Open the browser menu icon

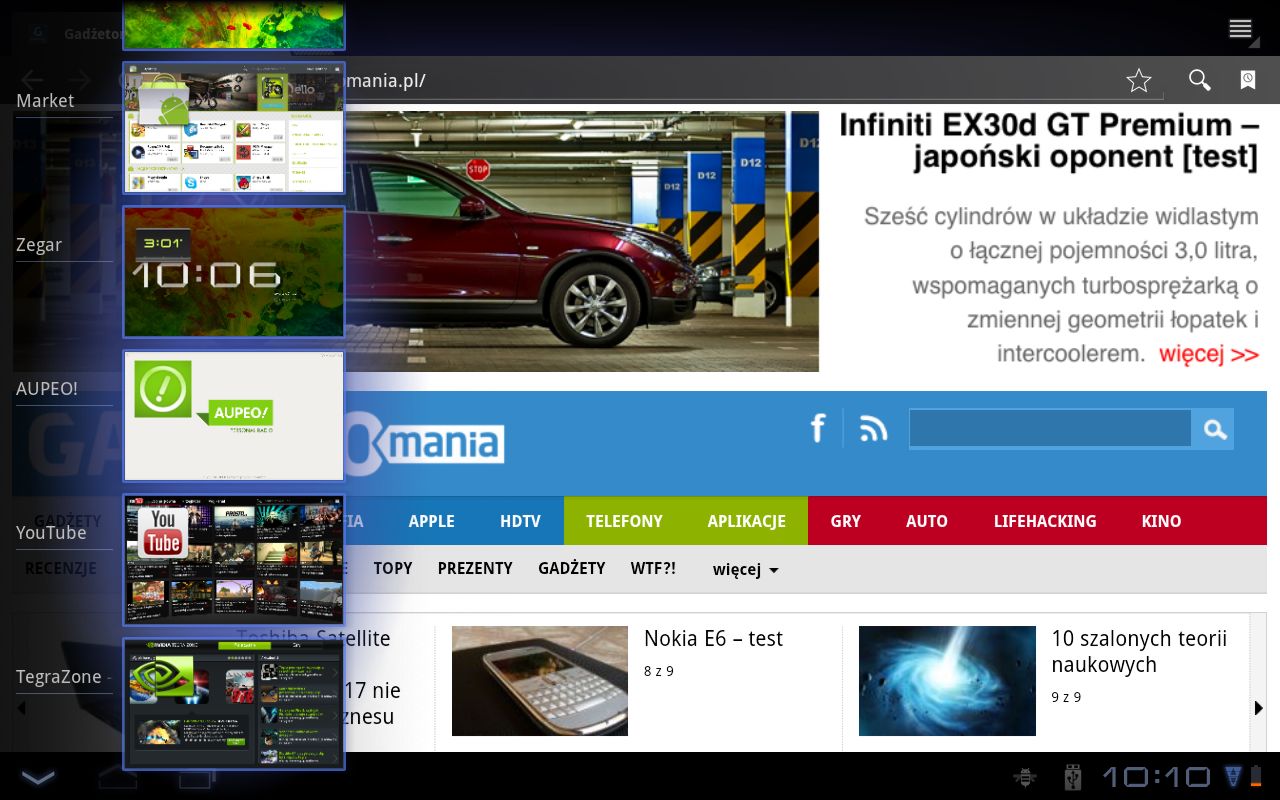tap(1241, 29)
